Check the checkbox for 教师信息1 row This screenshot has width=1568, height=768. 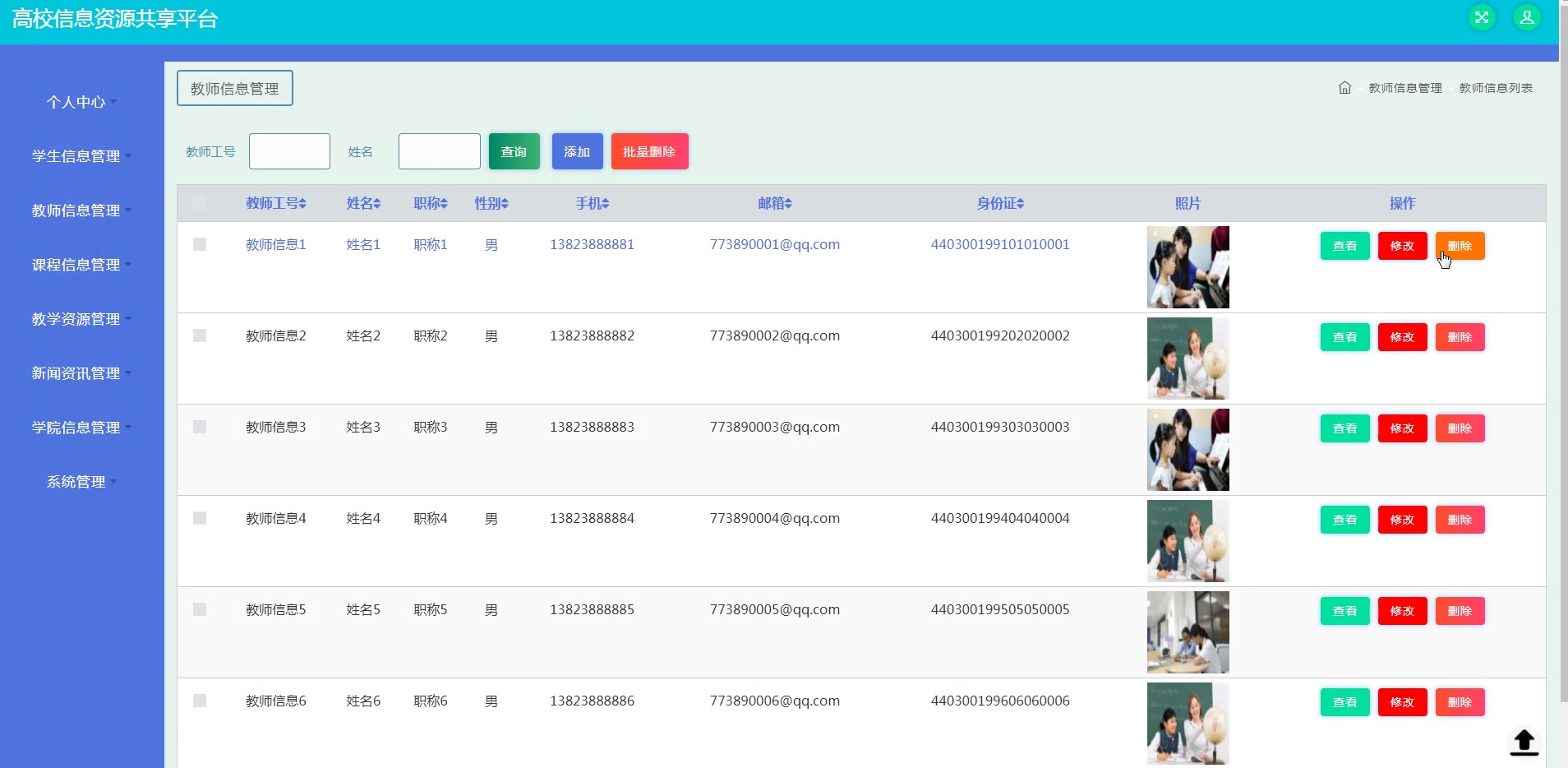click(200, 244)
